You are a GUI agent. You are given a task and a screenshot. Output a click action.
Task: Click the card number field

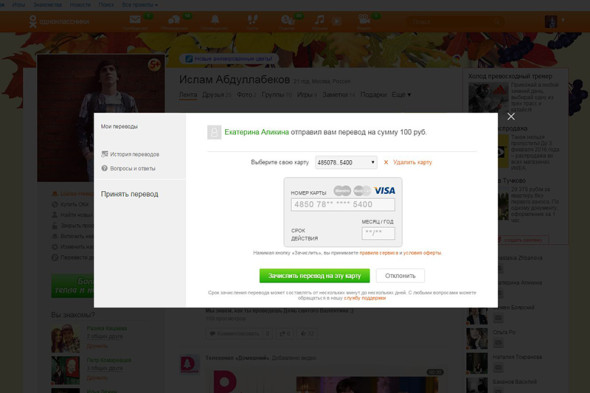[x=343, y=204]
